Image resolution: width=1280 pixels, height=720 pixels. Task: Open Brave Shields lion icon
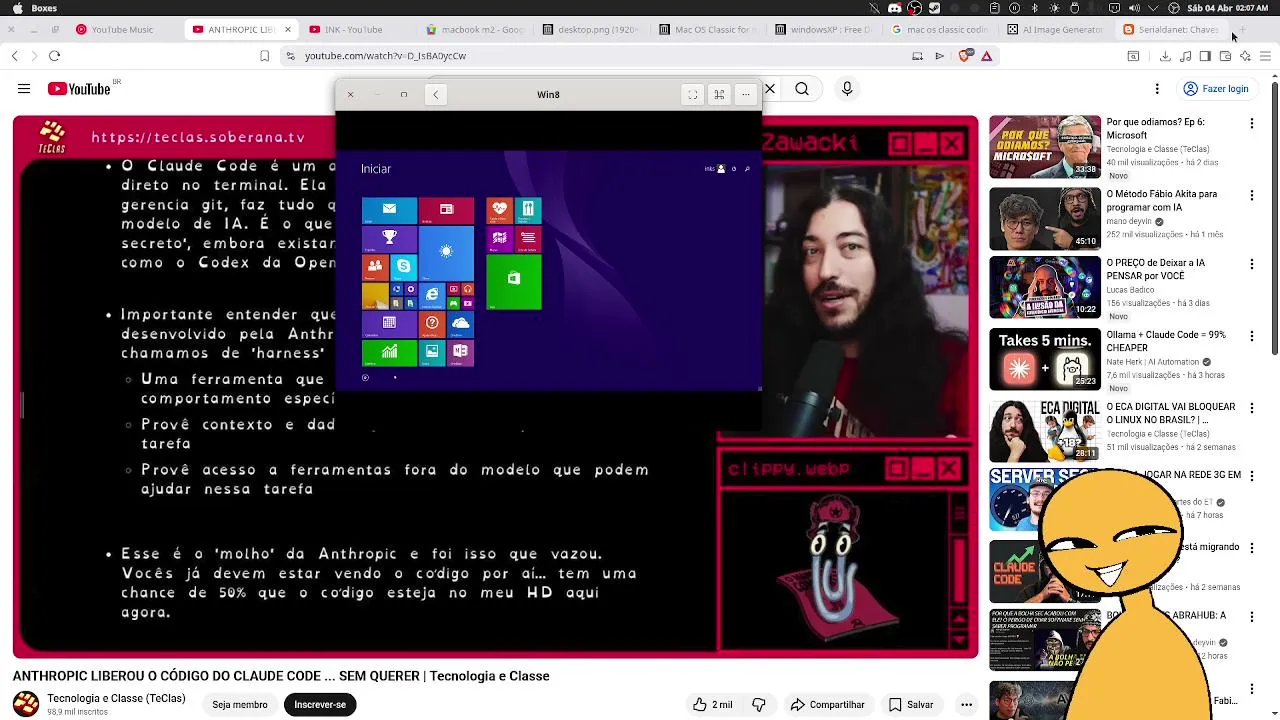point(964,56)
